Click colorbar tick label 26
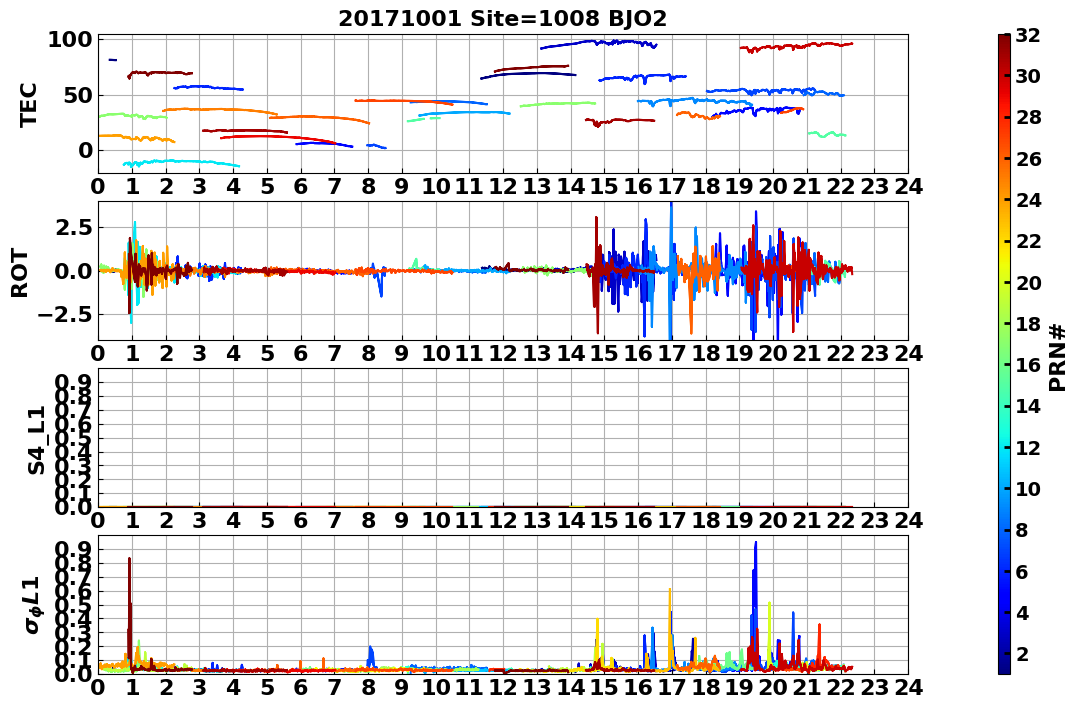Screen dimensions: 1077x709 pos(1028,159)
